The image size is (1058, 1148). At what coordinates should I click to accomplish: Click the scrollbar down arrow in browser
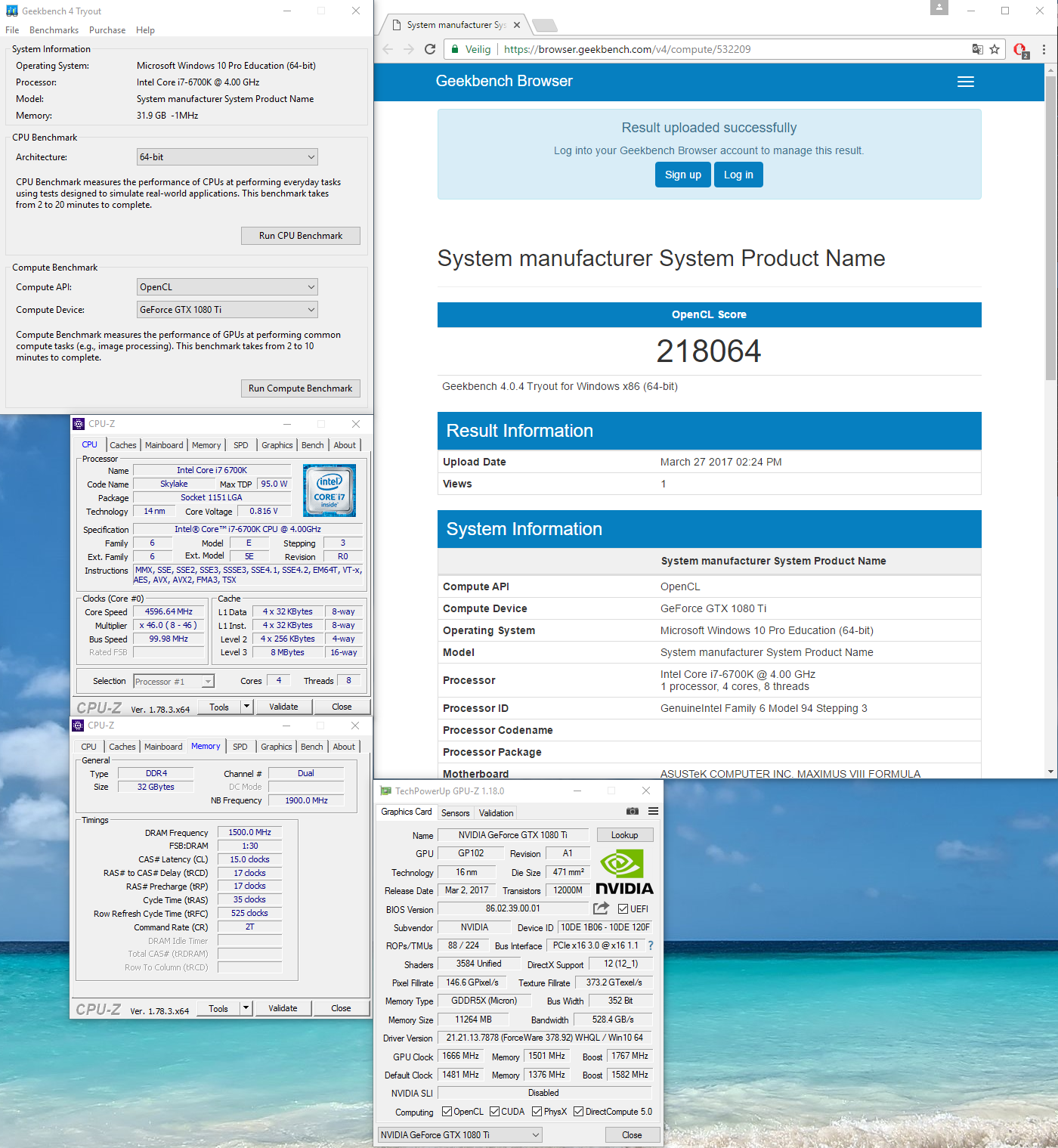pos(1050,772)
